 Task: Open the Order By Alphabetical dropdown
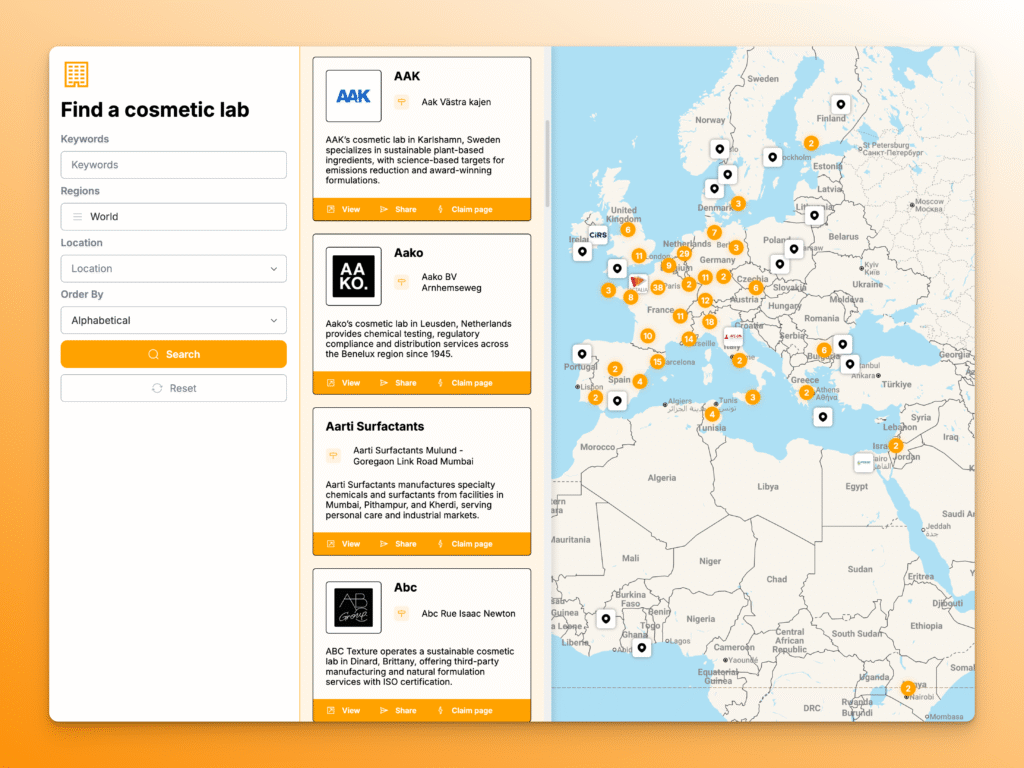pyautogui.click(x=173, y=321)
